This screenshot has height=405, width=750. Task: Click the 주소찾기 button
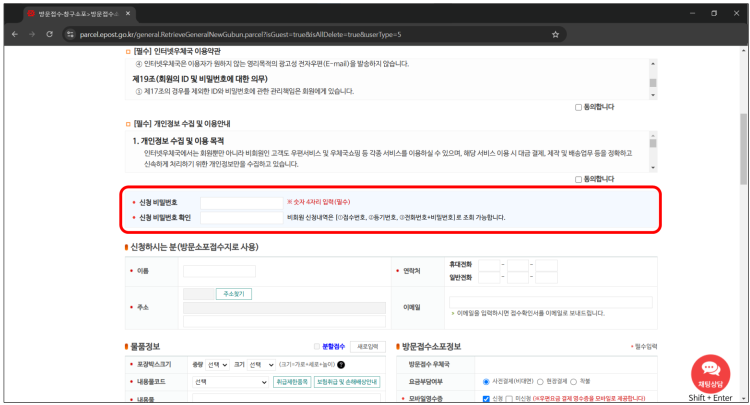pyautogui.click(x=235, y=294)
